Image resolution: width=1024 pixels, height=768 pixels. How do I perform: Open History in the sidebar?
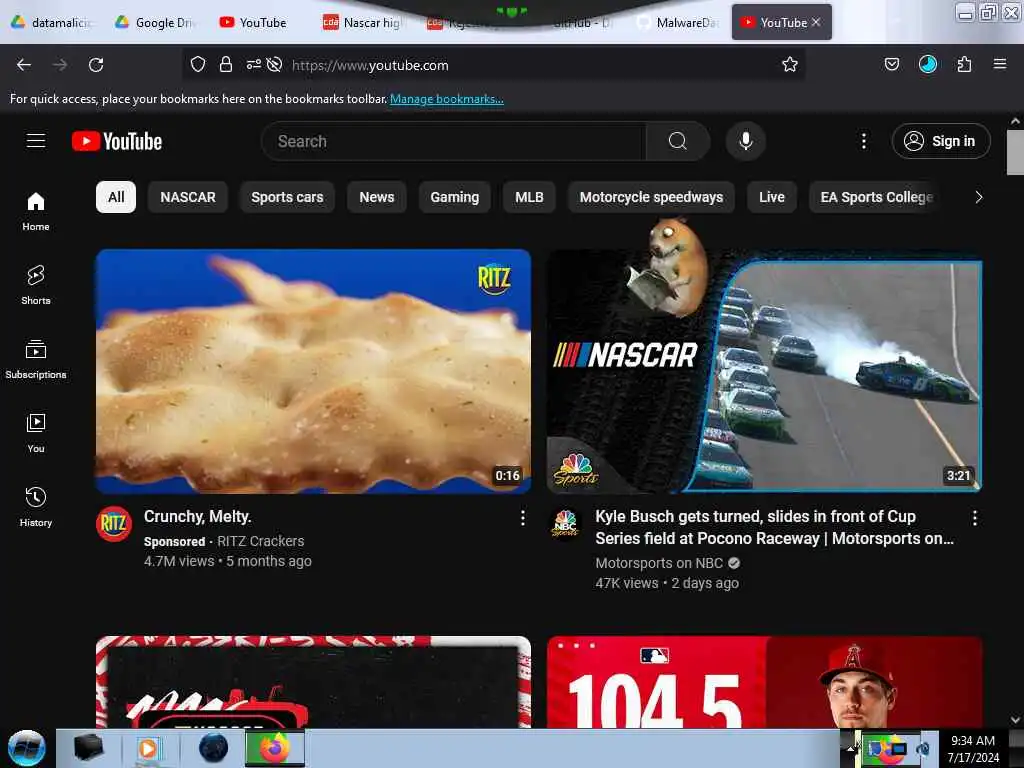coord(36,507)
